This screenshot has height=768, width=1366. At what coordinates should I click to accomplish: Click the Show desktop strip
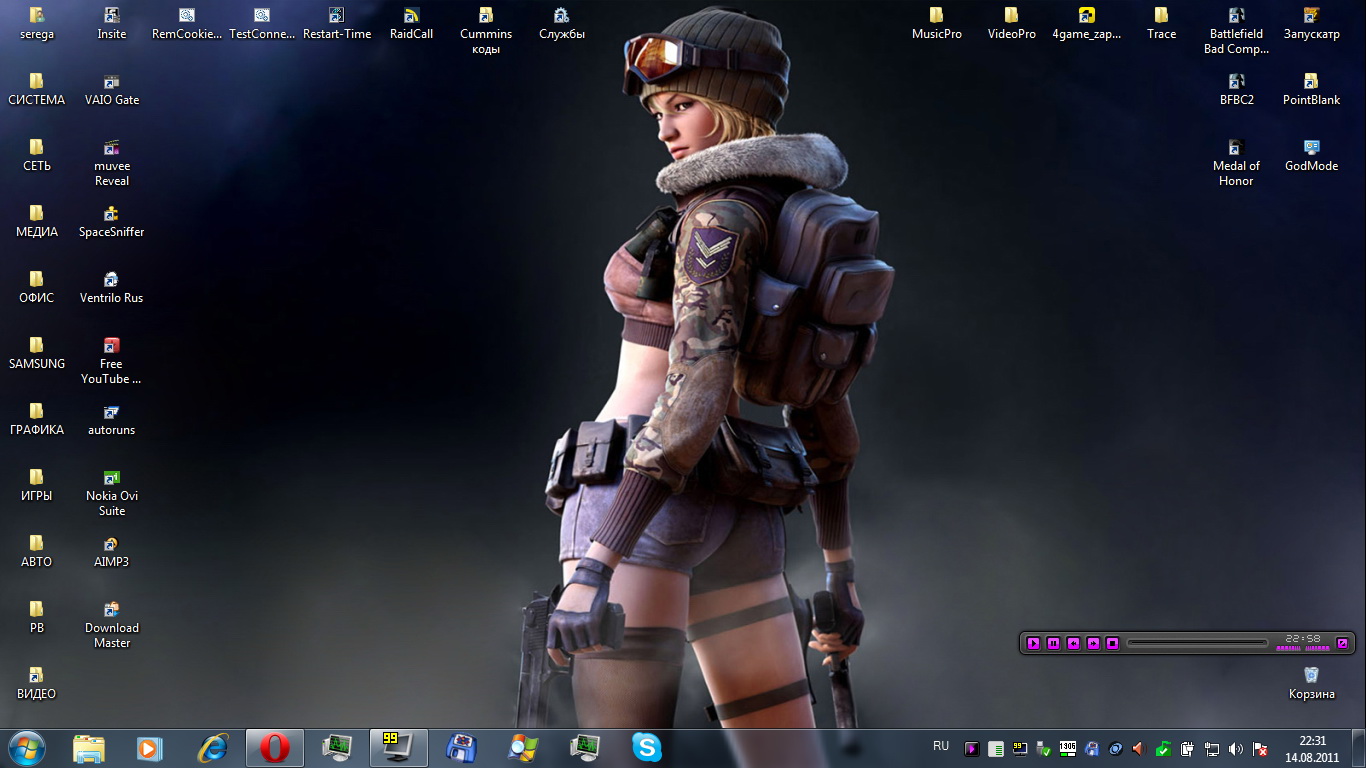(x=1358, y=748)
